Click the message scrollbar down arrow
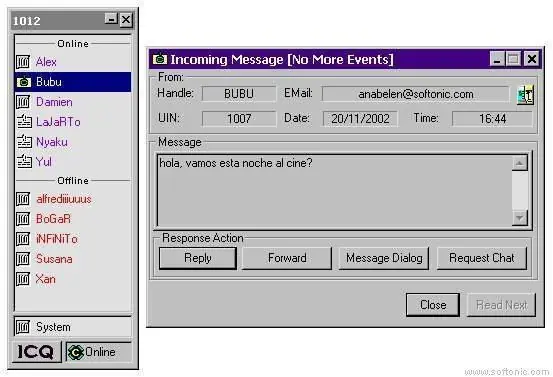This screenshot has height=377, width=553. tap(519, 218)
